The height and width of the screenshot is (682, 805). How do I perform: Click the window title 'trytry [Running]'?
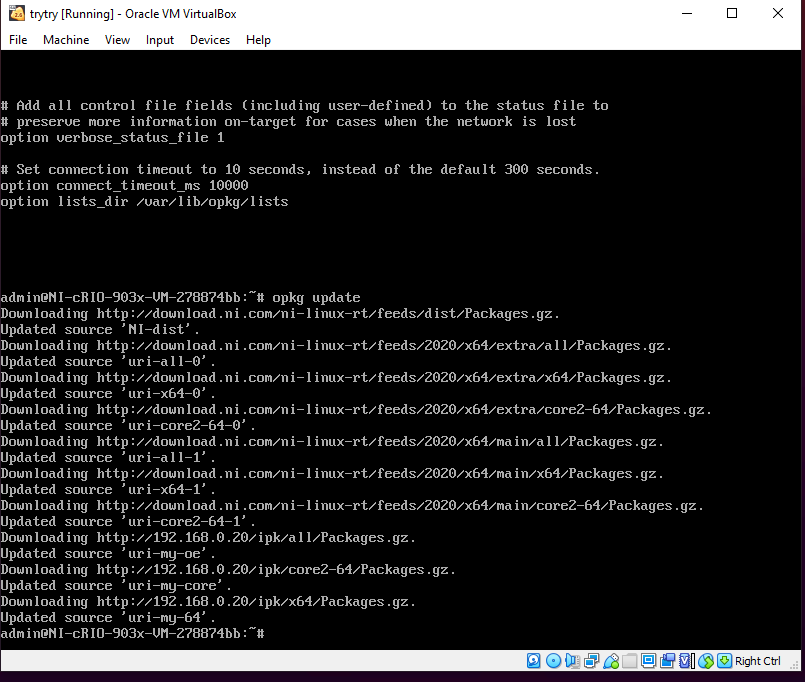pos(71,14)
